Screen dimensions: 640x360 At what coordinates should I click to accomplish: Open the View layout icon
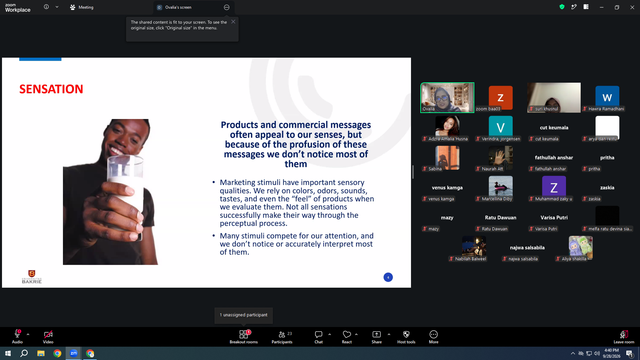[x=586, y=7]
